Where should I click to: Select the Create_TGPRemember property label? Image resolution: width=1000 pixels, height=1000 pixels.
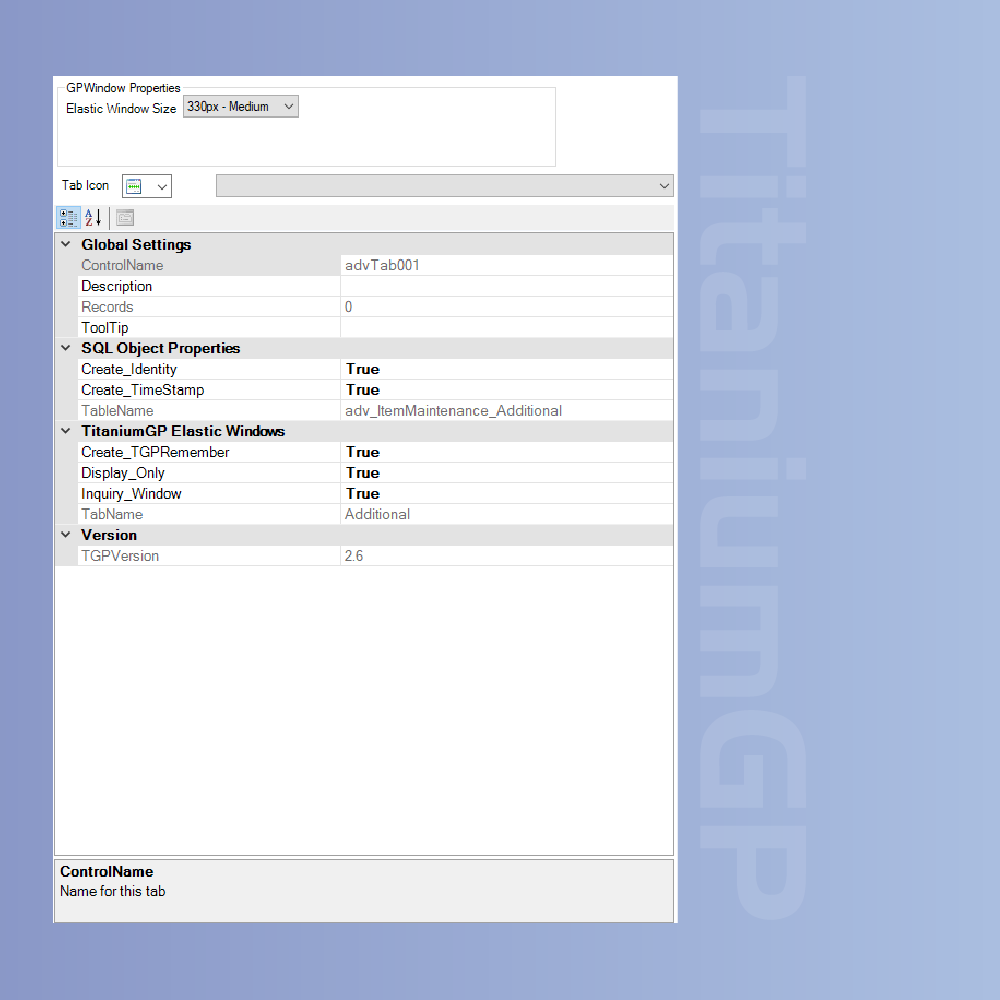[x=155, y=452]
